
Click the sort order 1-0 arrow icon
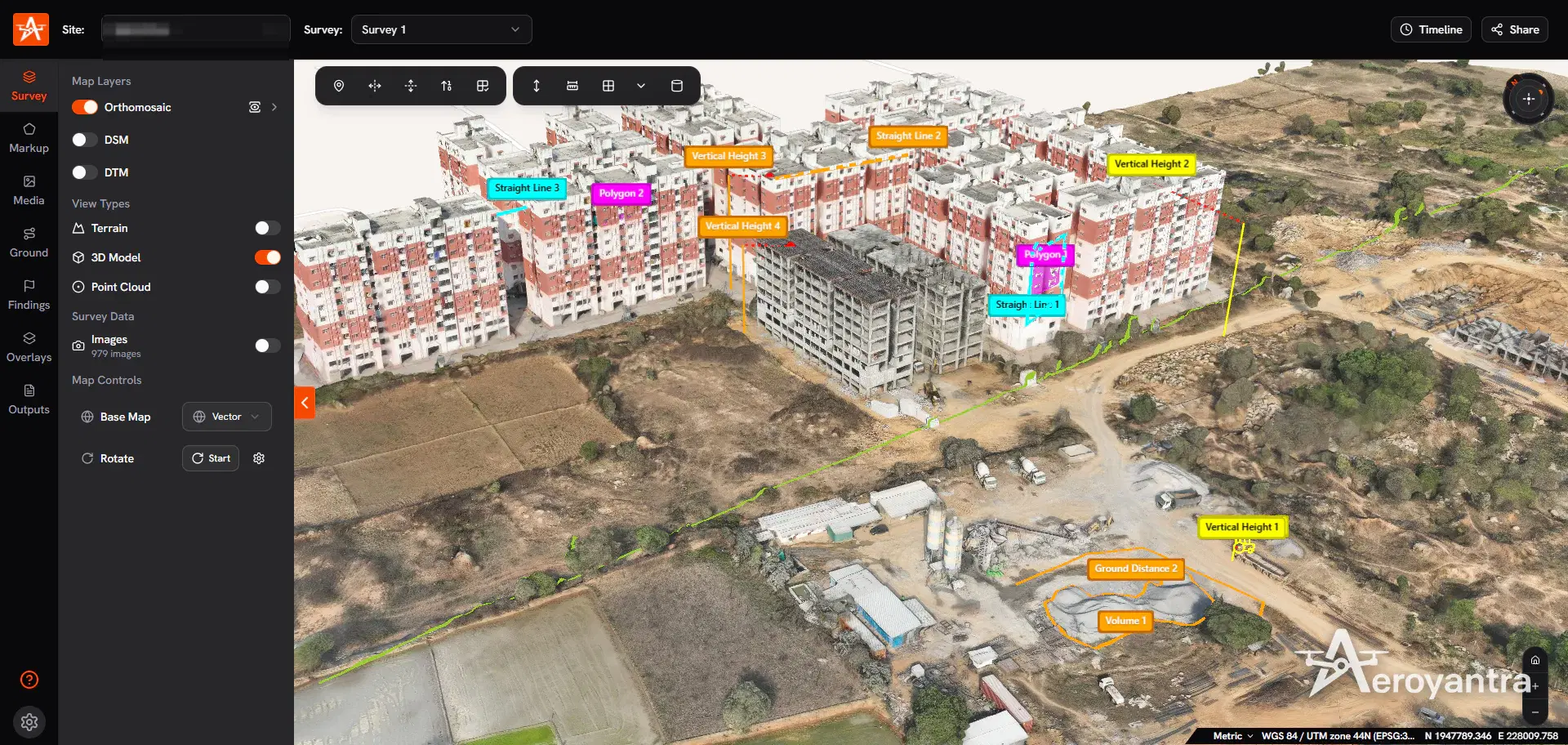click(447, 86)
